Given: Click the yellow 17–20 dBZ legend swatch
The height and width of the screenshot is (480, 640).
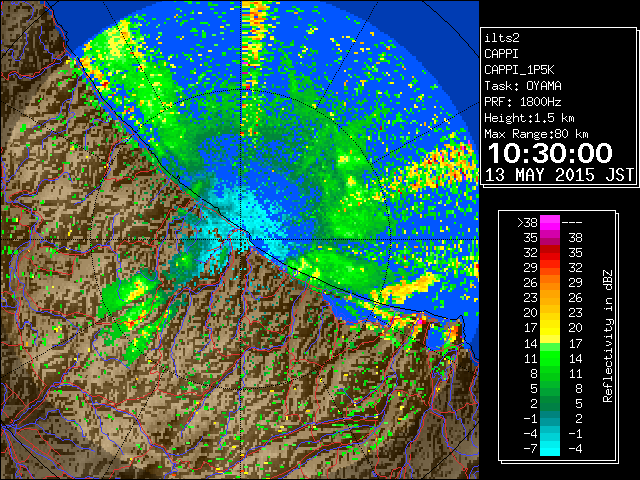Looking at the screenshot, I should click(550, 328).
